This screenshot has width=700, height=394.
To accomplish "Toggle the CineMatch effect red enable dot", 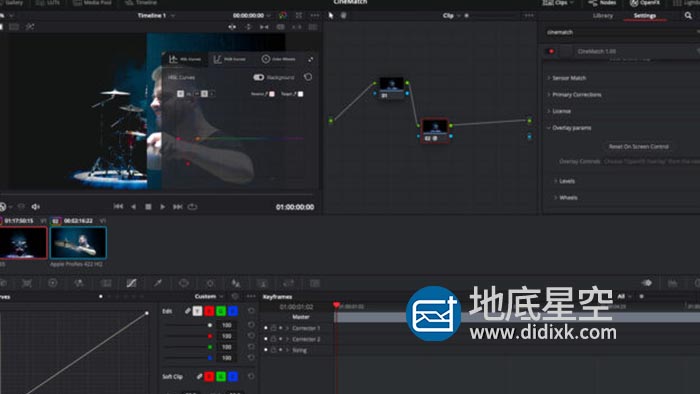I will 551,51.
